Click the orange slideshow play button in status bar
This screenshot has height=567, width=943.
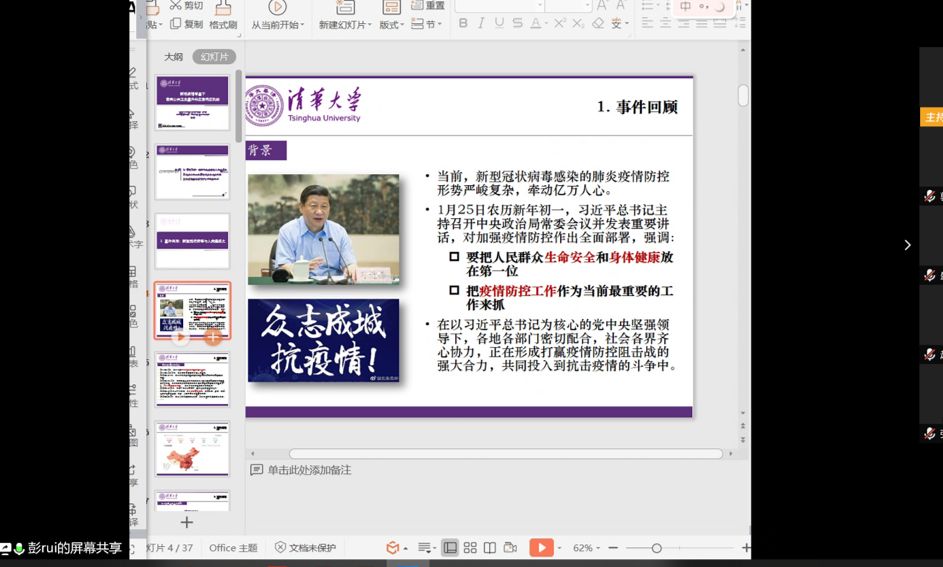point(540,548)
